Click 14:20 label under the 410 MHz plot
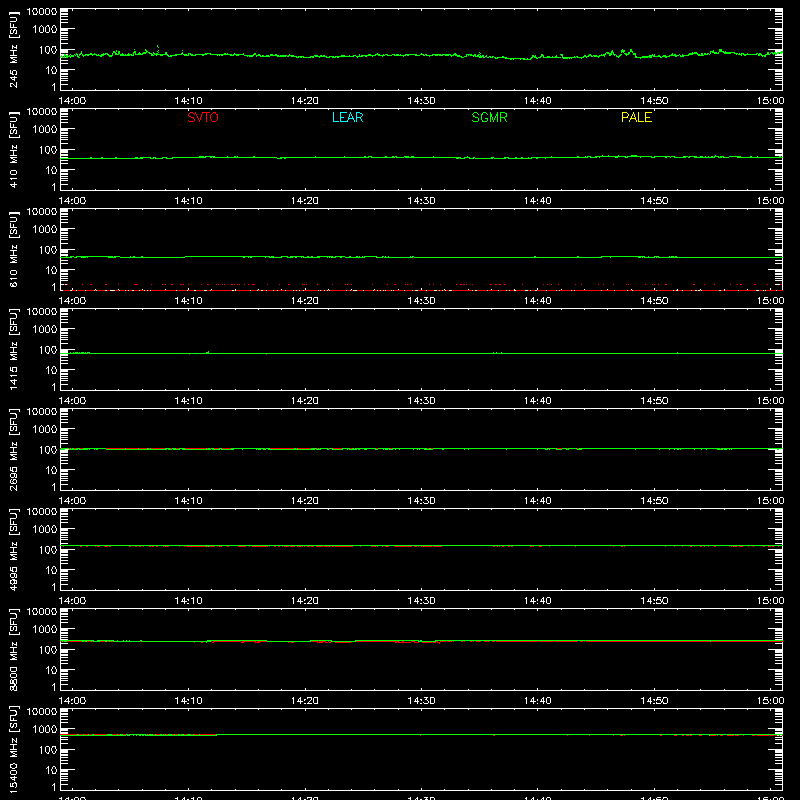This screenshot has width=800, height=800. [x=305, y=201]
